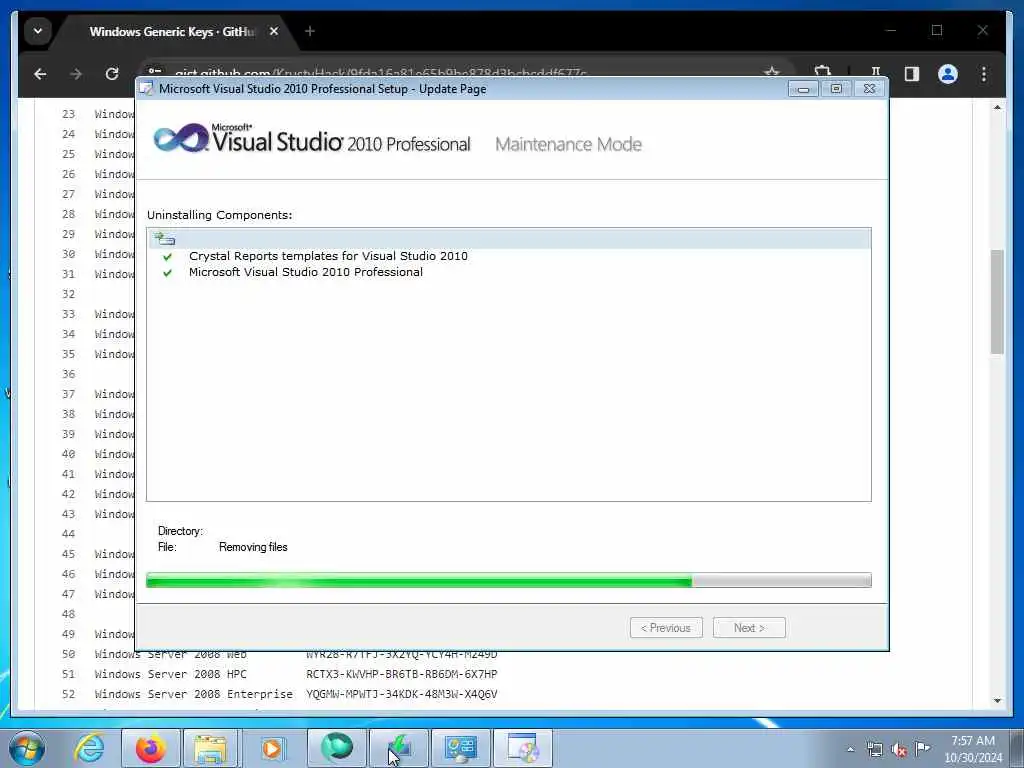Open the Chrome profile avatar

[948, 74]
